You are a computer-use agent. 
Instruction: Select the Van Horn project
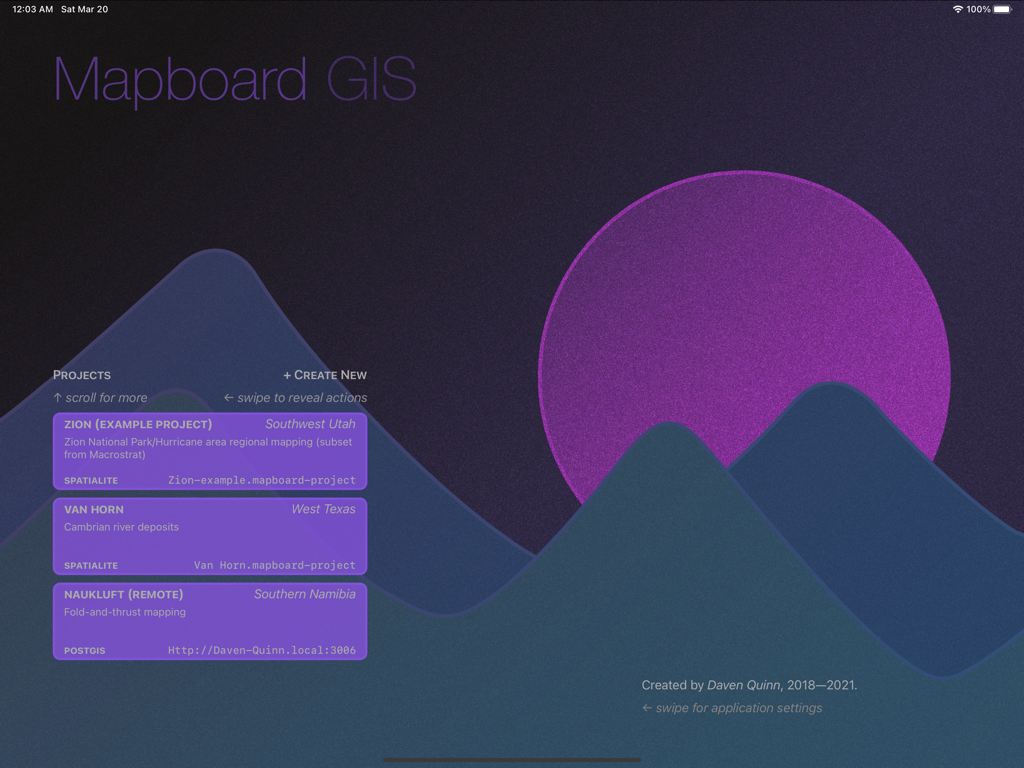point(210,536)
